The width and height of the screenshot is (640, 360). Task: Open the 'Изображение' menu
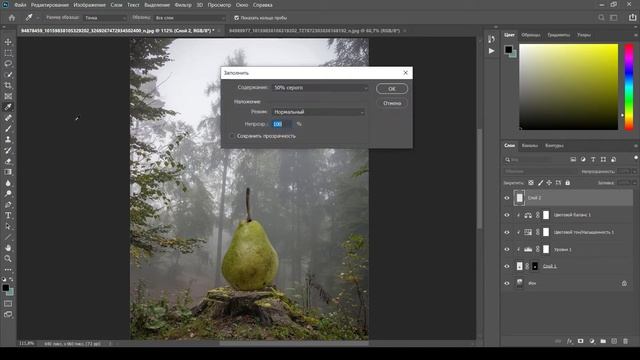click(89, 5)
